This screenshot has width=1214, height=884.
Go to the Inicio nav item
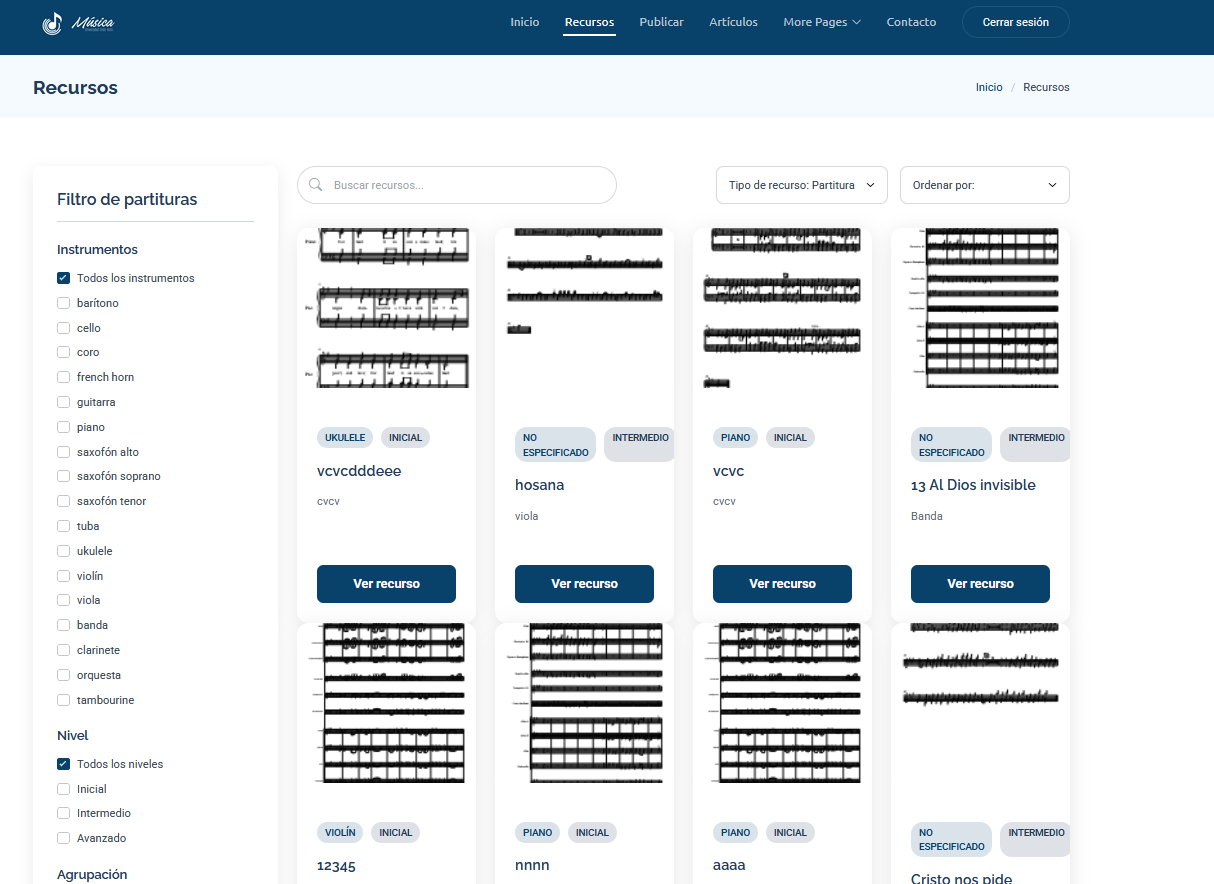tap(524, 22)
